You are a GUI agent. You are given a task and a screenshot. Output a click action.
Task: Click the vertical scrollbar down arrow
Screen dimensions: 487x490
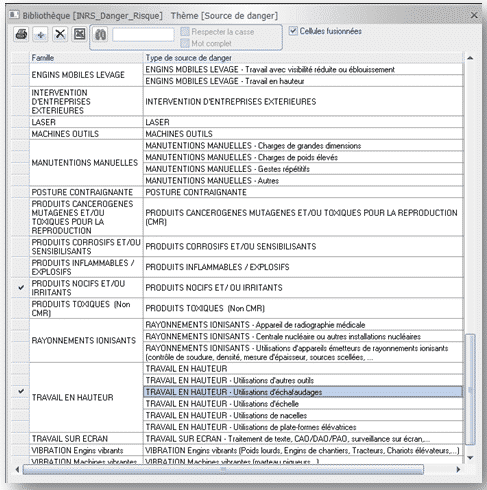point(470,458)
